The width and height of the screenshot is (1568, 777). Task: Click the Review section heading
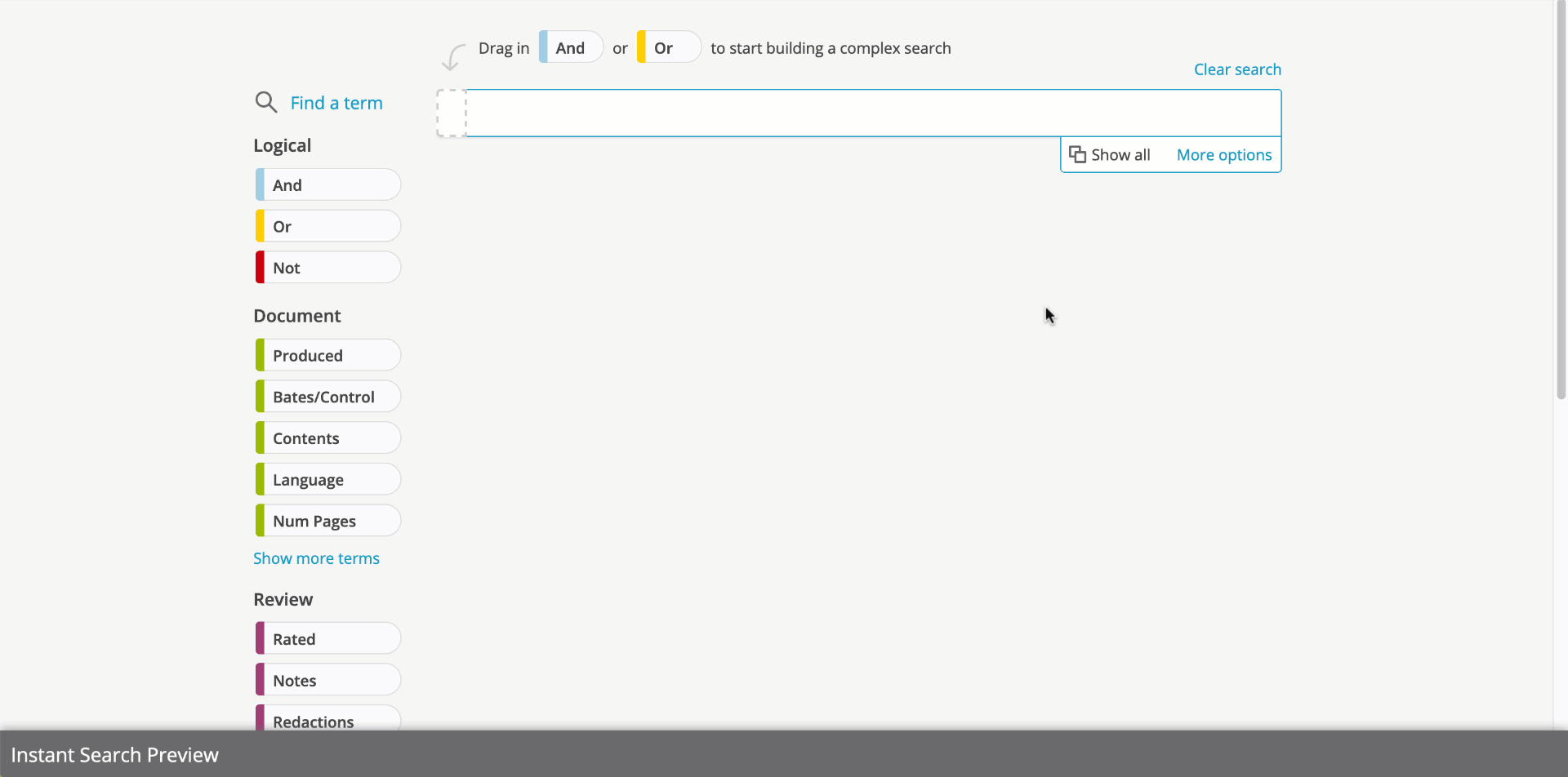pos(283,599)
